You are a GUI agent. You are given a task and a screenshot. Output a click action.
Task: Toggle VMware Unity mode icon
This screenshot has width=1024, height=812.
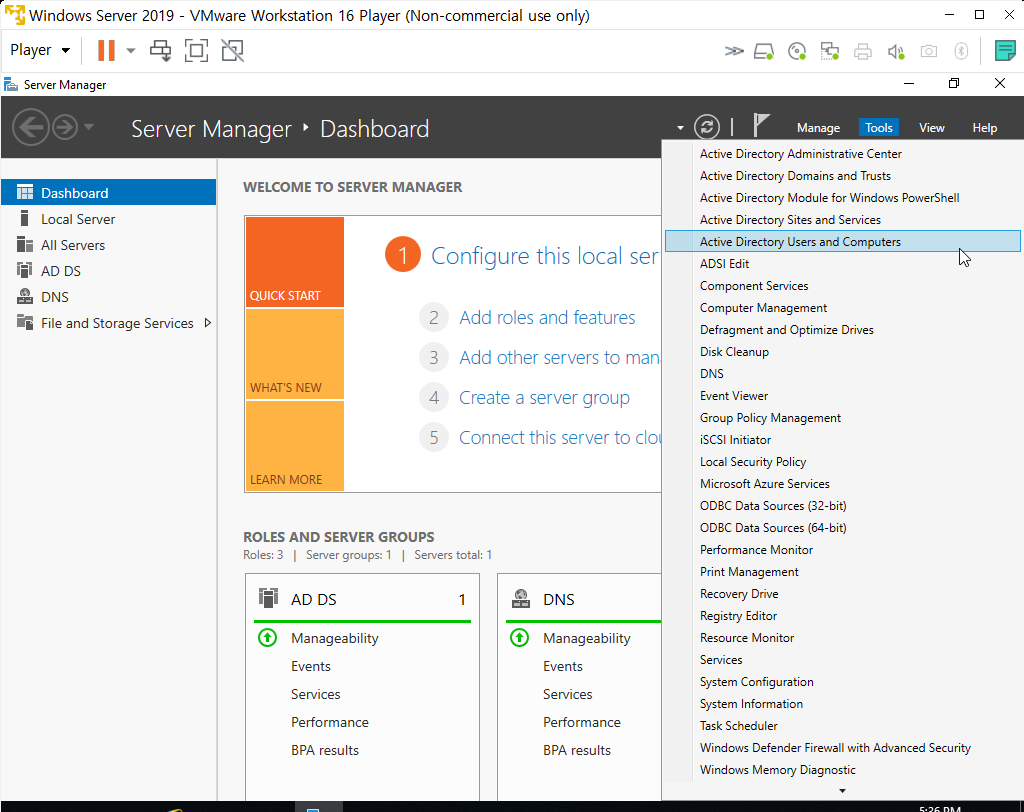(x=232, y=50)
